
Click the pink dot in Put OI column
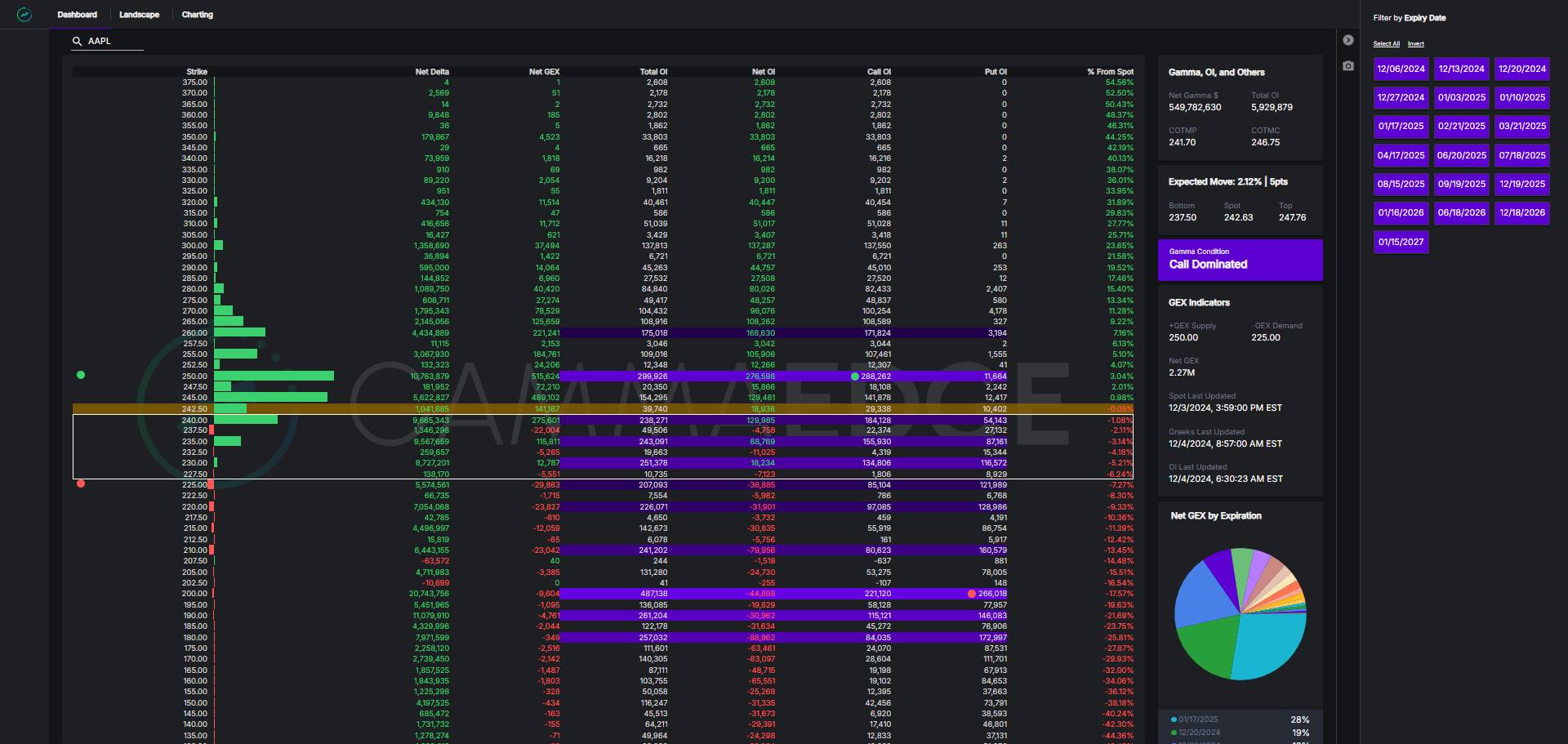(x=971, y=594)
